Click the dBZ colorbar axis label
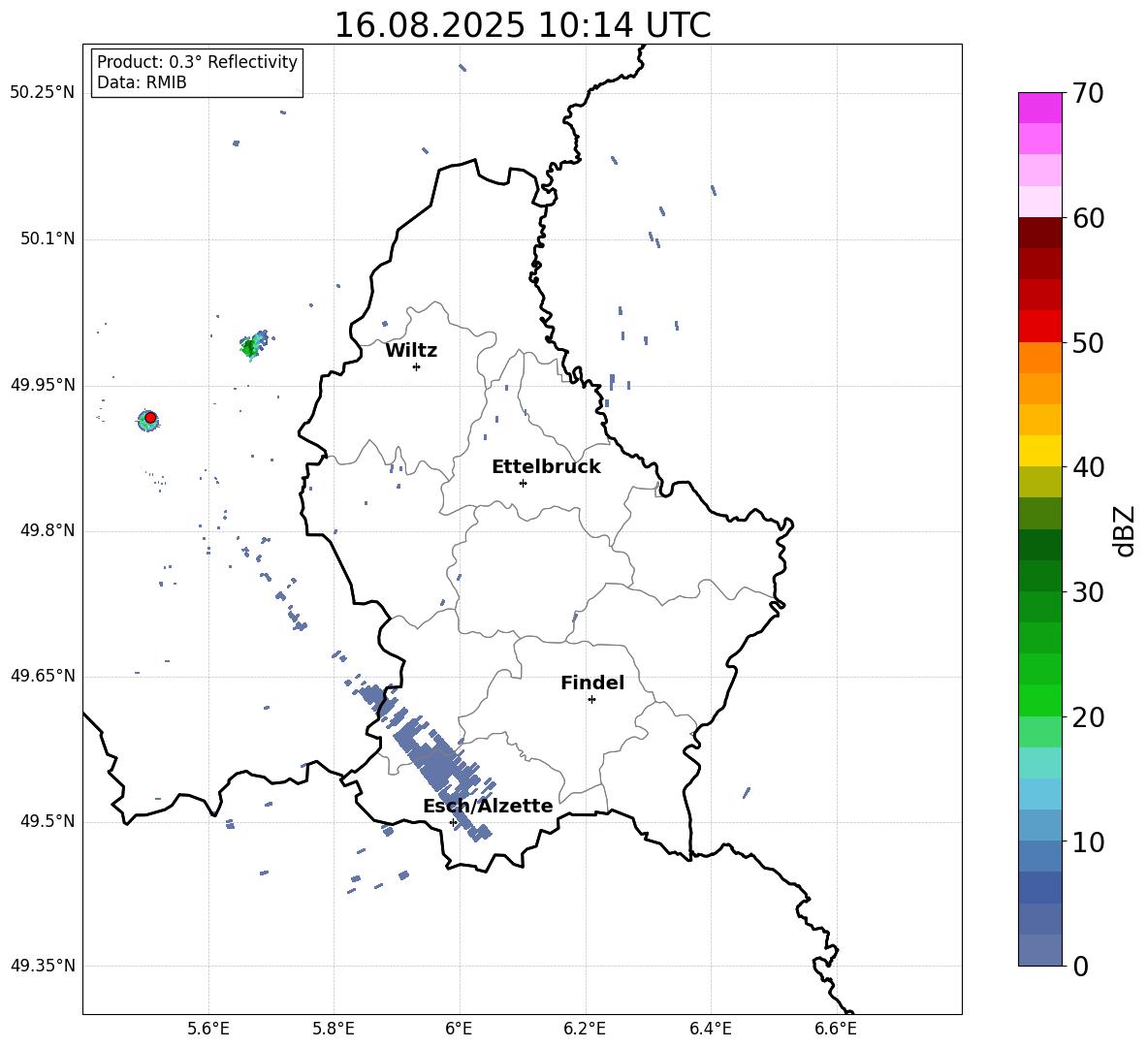Image resolution: width=1148 pixels, height=1048 pixels. coord(1126,530)
